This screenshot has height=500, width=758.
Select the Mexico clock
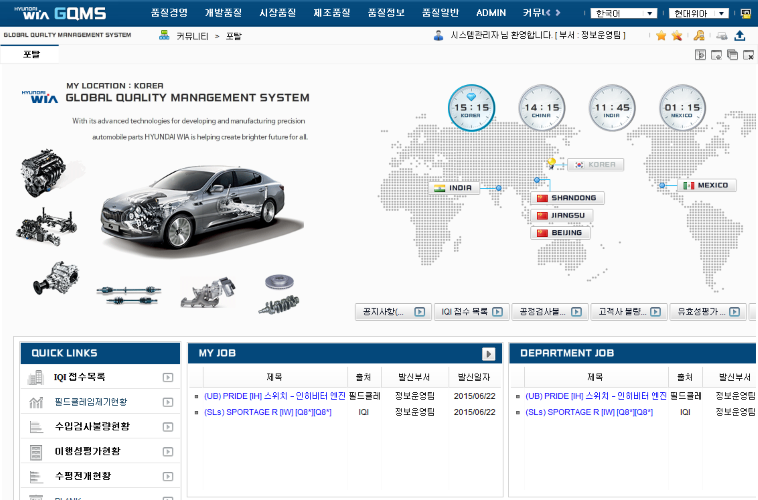tap(683, 108)
